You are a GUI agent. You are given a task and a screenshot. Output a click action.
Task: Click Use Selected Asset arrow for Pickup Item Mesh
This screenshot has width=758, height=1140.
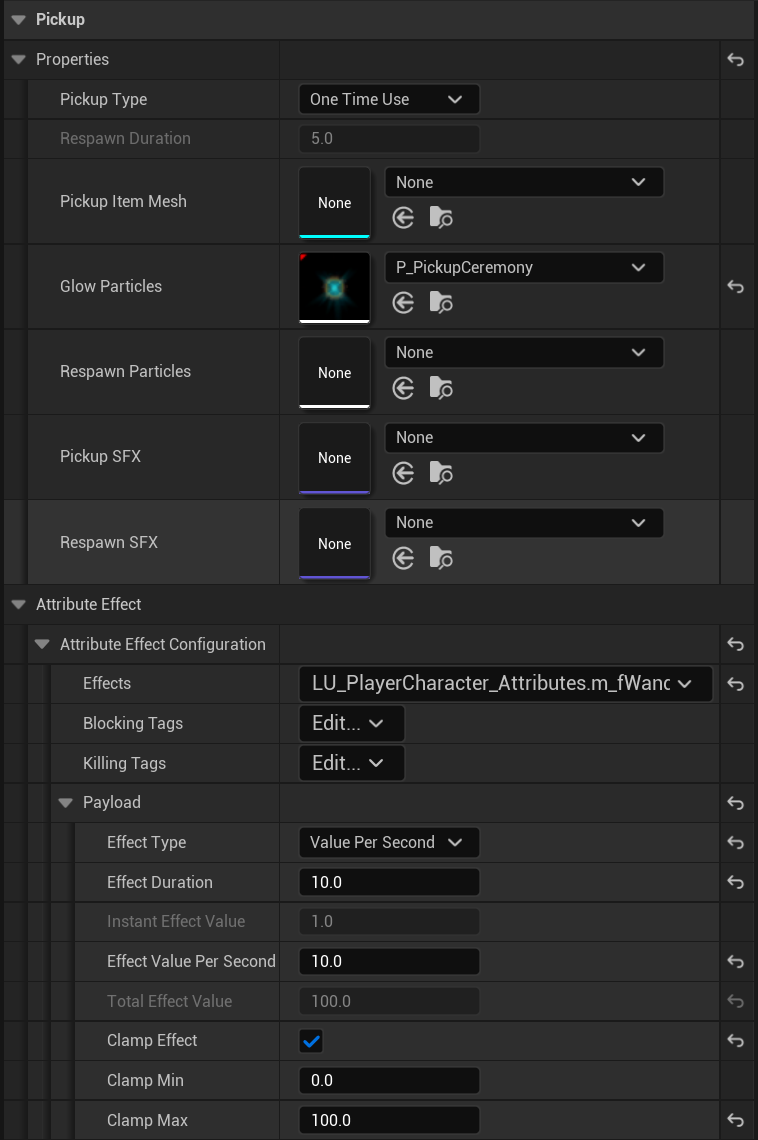[x=403, y=218]
